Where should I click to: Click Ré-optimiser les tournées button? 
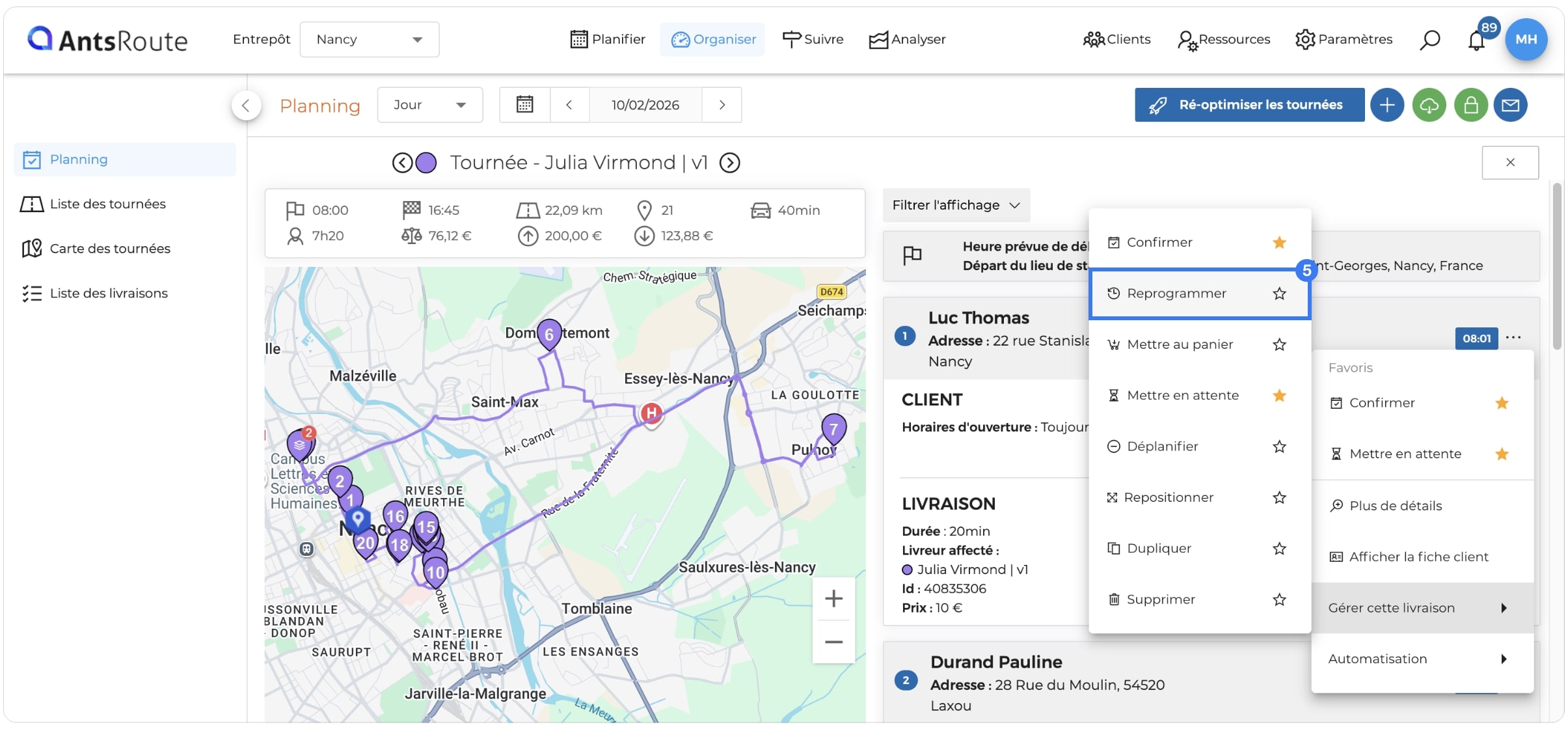click(x=1249, y=105)
